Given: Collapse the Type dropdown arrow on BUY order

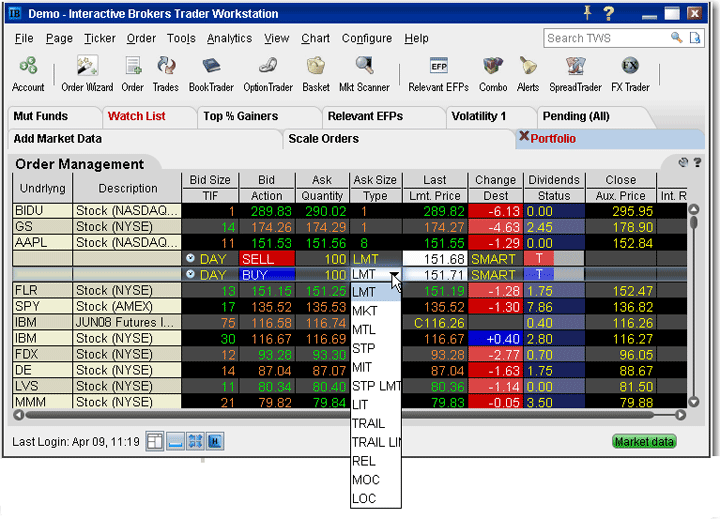Looking at the screenshot, I should tap(394, 274).
